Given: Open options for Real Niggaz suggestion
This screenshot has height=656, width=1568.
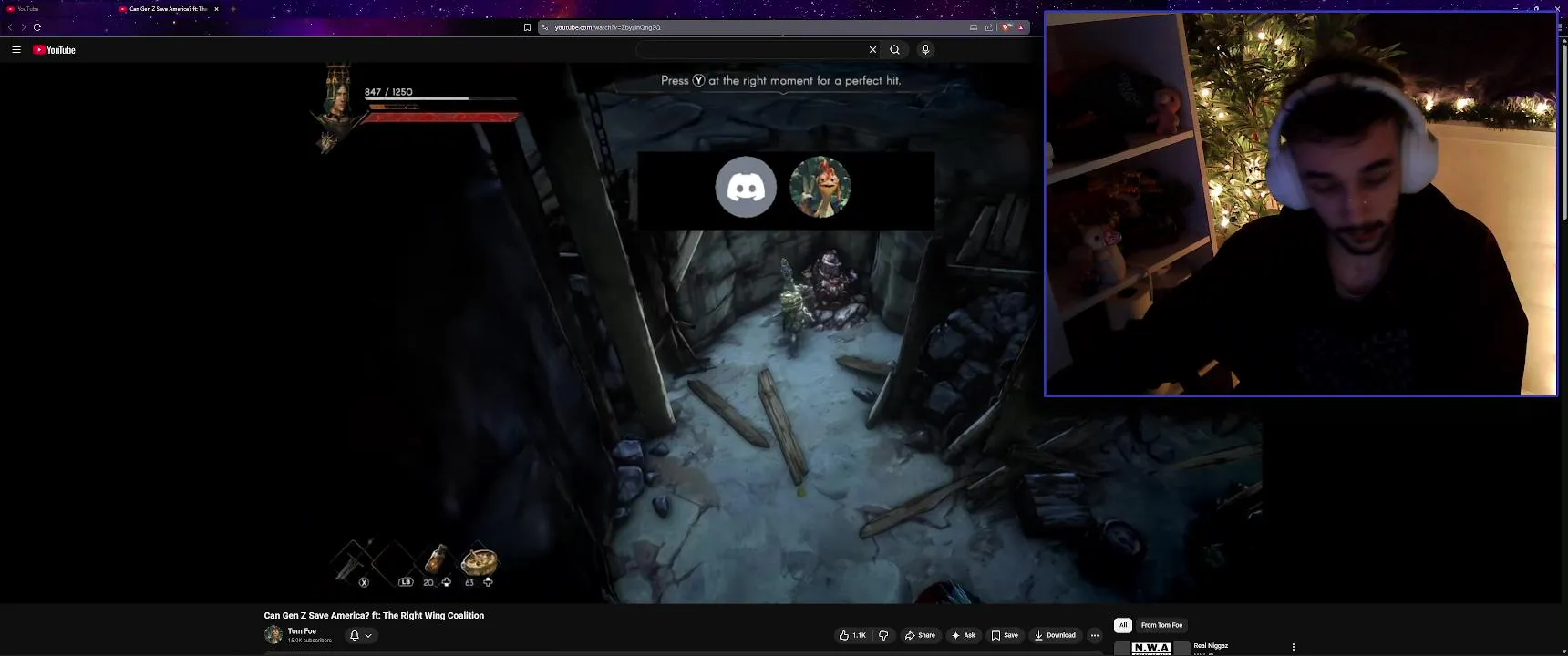Looking at the screenshot, I should [x=1294, y=647].
